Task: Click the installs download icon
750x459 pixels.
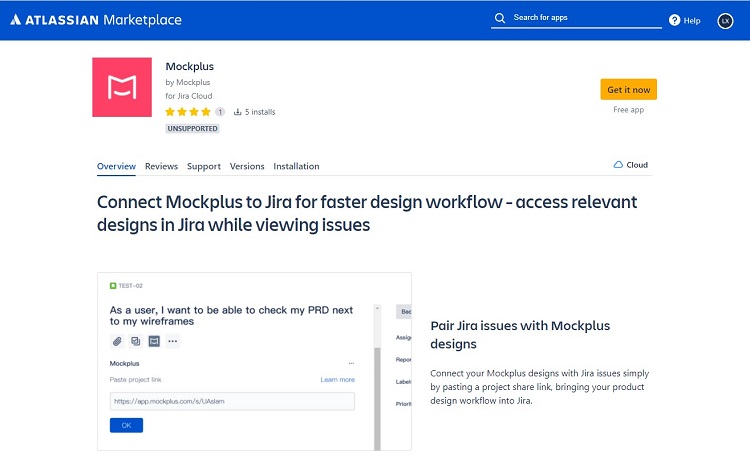Action: coord(237,112)
